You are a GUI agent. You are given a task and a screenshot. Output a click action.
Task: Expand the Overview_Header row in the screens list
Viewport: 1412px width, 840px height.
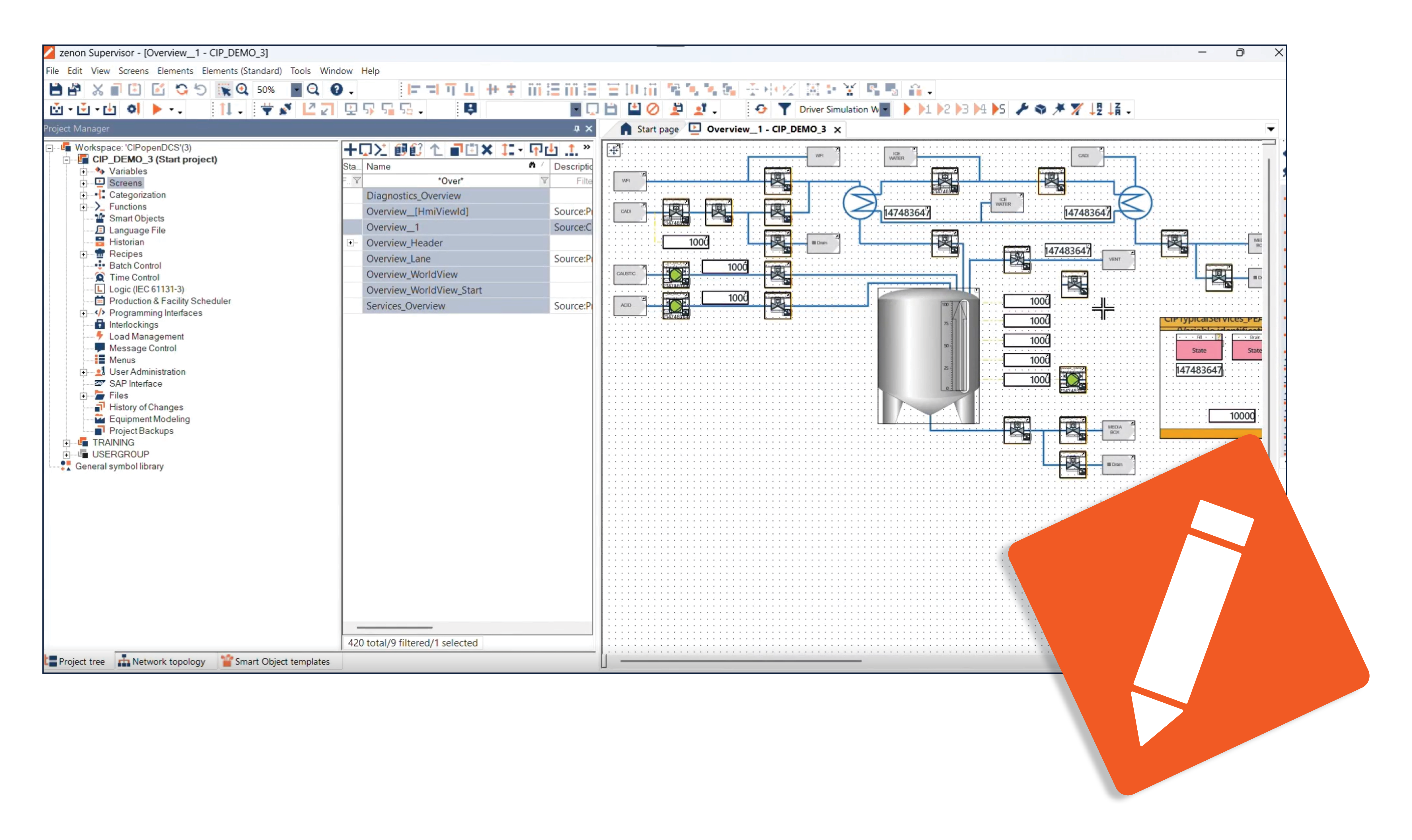pos(351,243)
